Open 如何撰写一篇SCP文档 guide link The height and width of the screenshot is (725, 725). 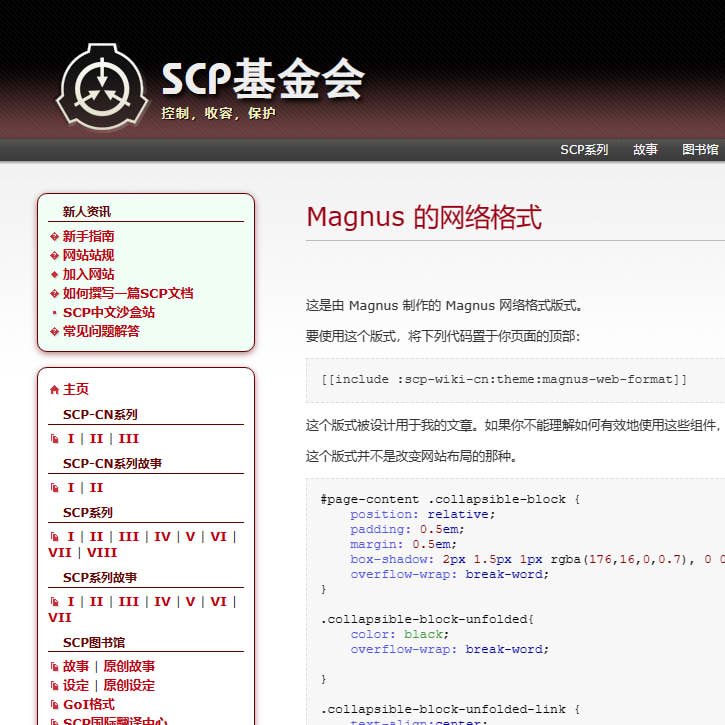point(128,293)
